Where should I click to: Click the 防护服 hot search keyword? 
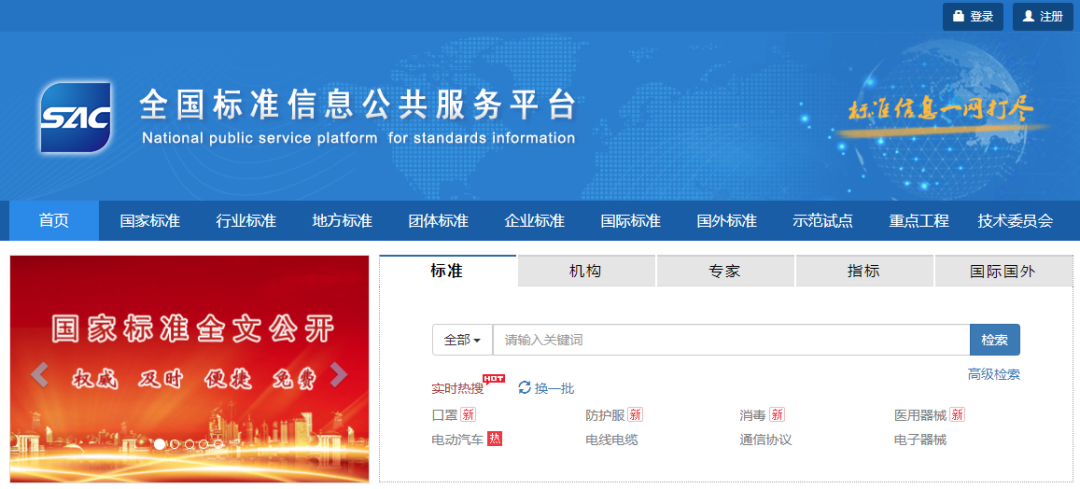pos(605,415)
